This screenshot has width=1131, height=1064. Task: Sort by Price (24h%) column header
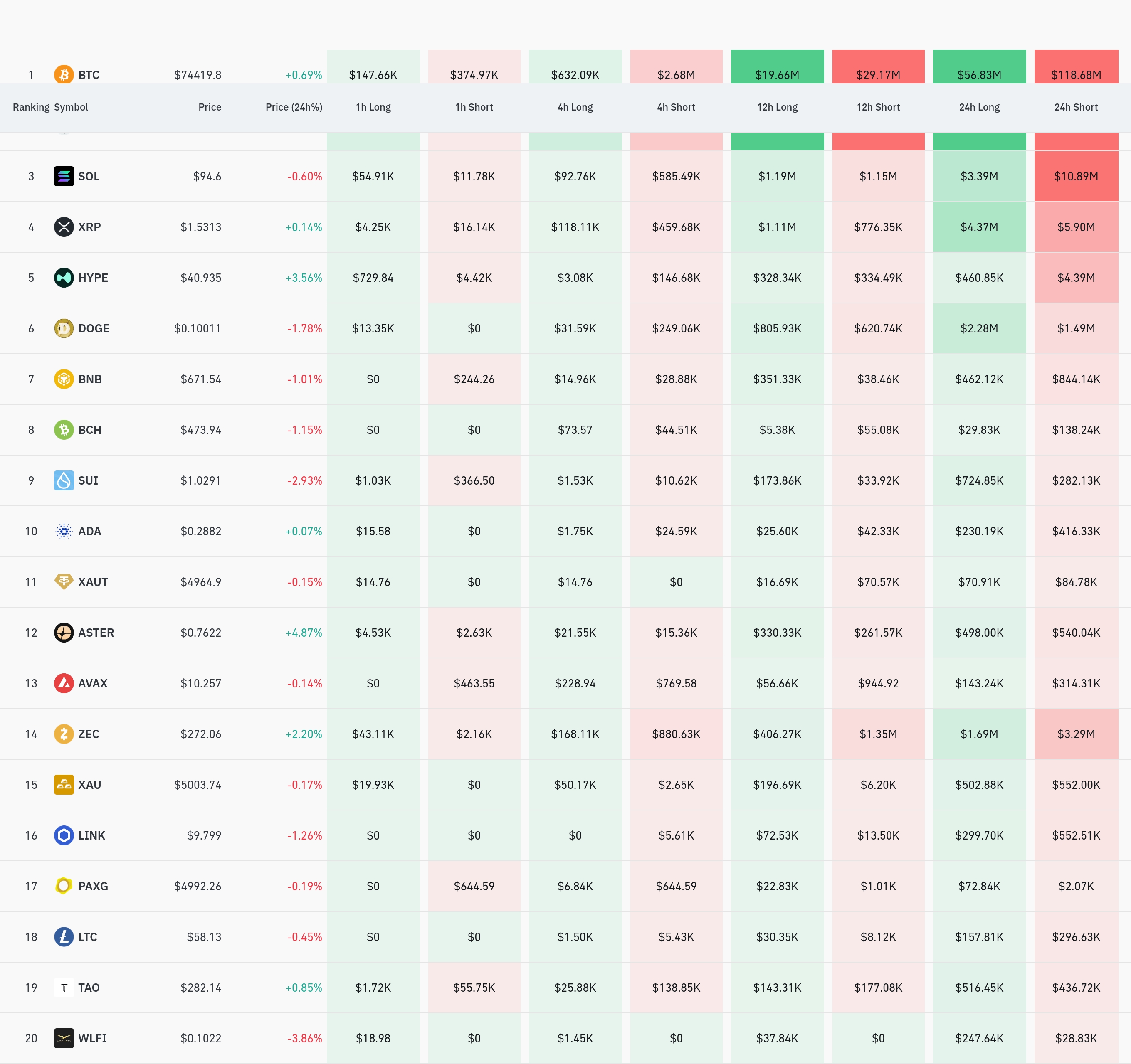click(294, 107)
